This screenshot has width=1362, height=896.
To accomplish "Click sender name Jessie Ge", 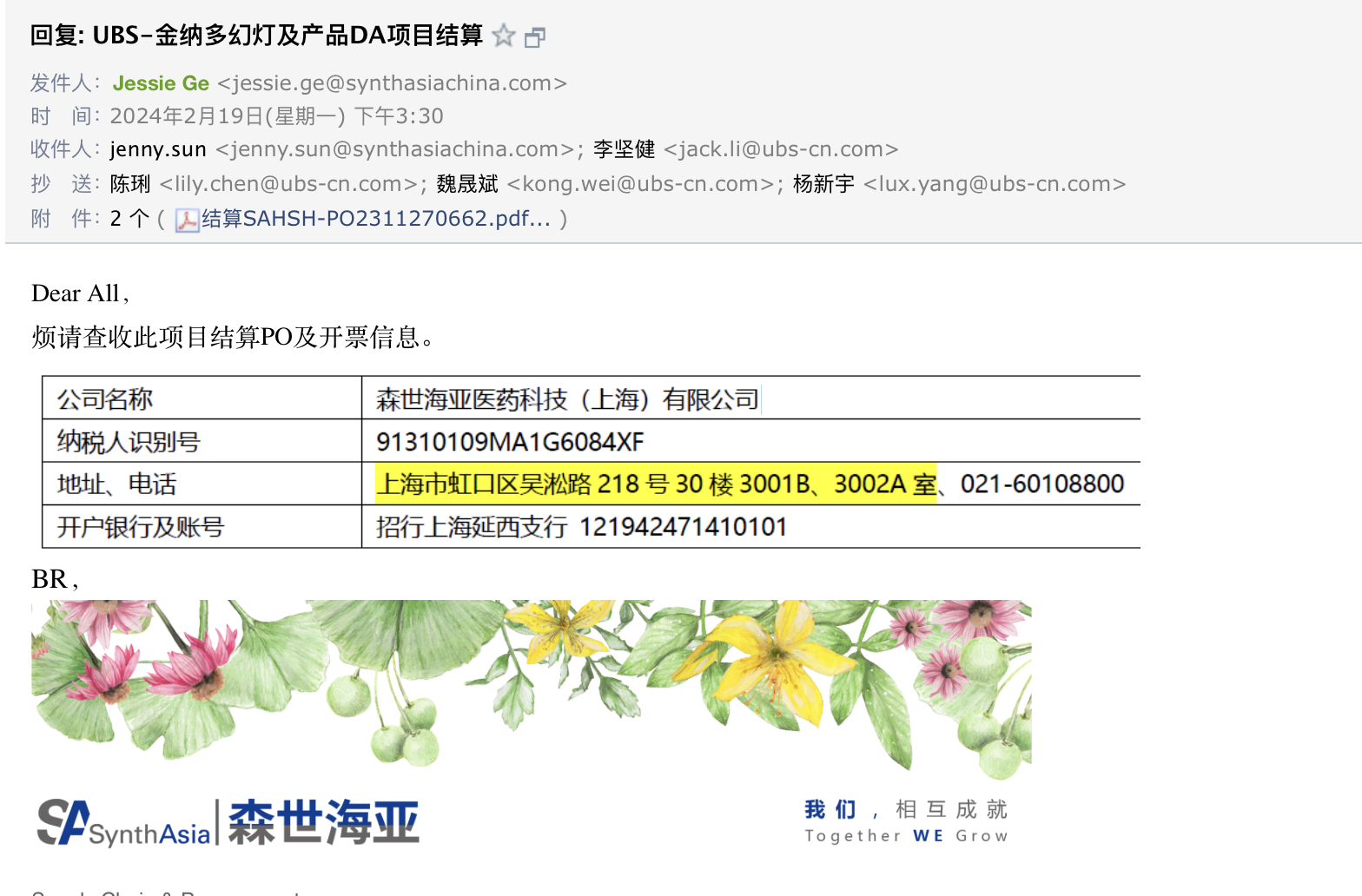I will [161, 83].
